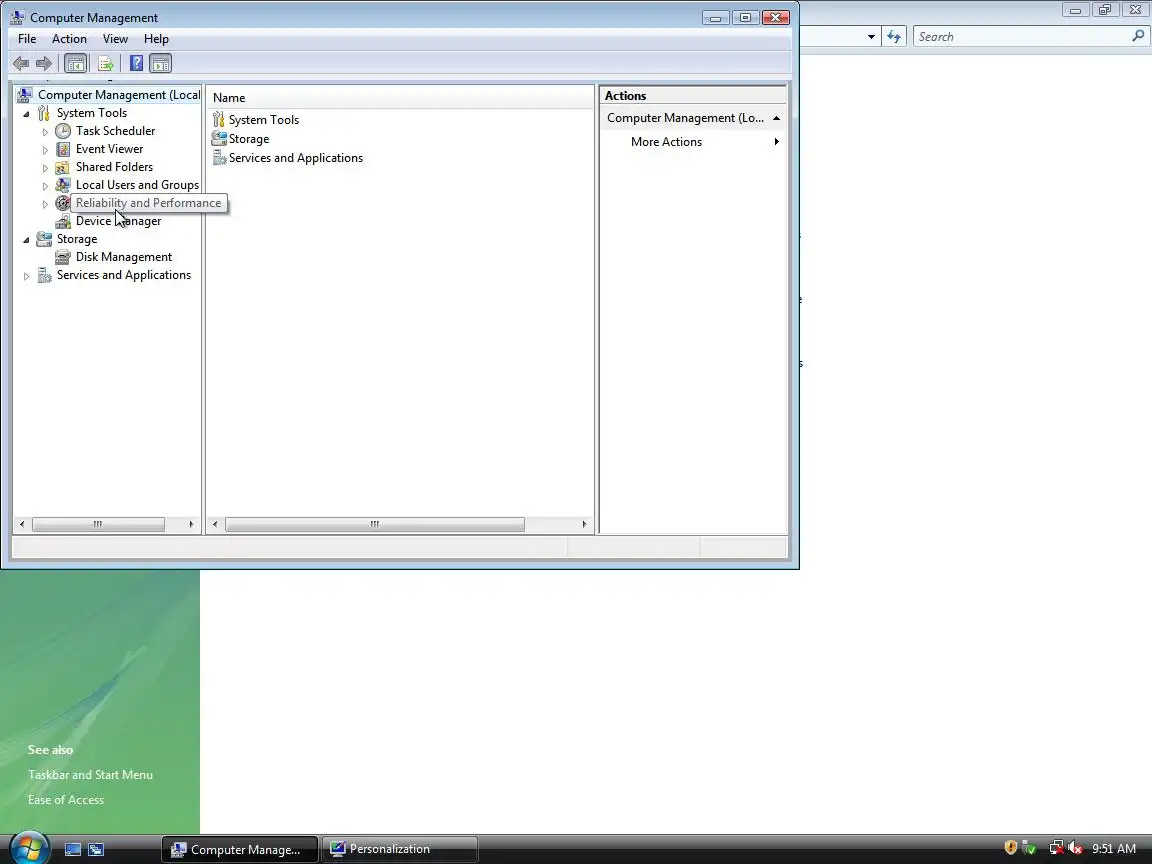Select Shared Folders in the tree
The image size is (1152, 864).
(x=114, y=167)
